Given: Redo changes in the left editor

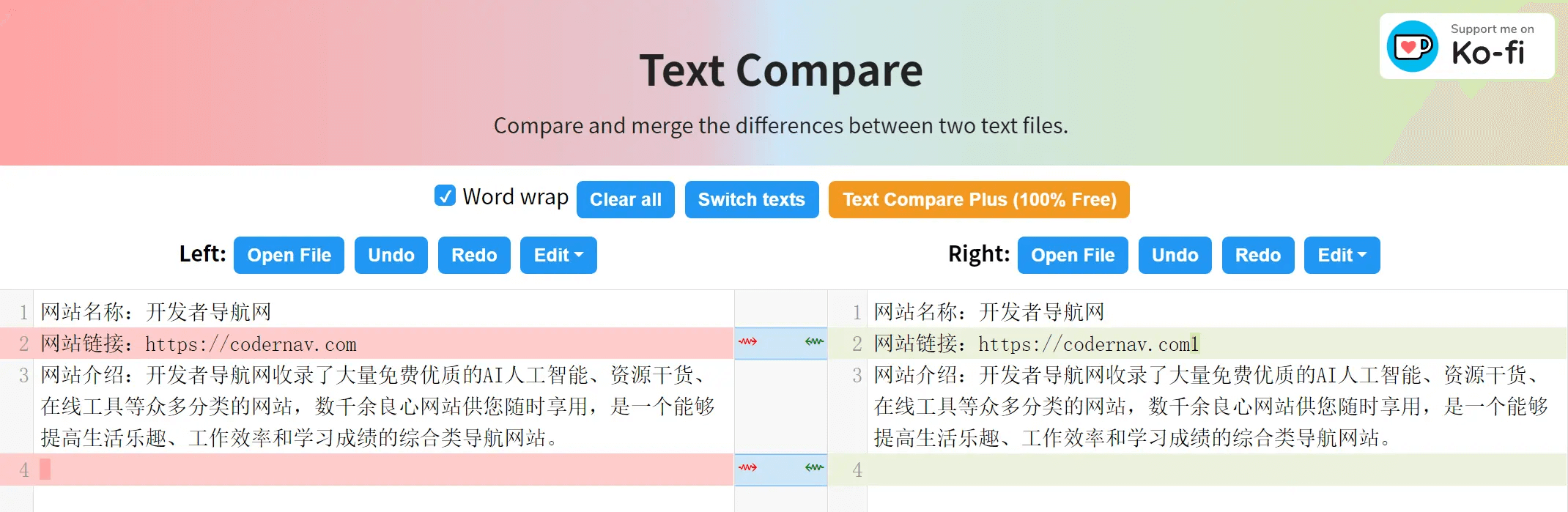Looking at the screenshot, I should [x=474, y=255].
